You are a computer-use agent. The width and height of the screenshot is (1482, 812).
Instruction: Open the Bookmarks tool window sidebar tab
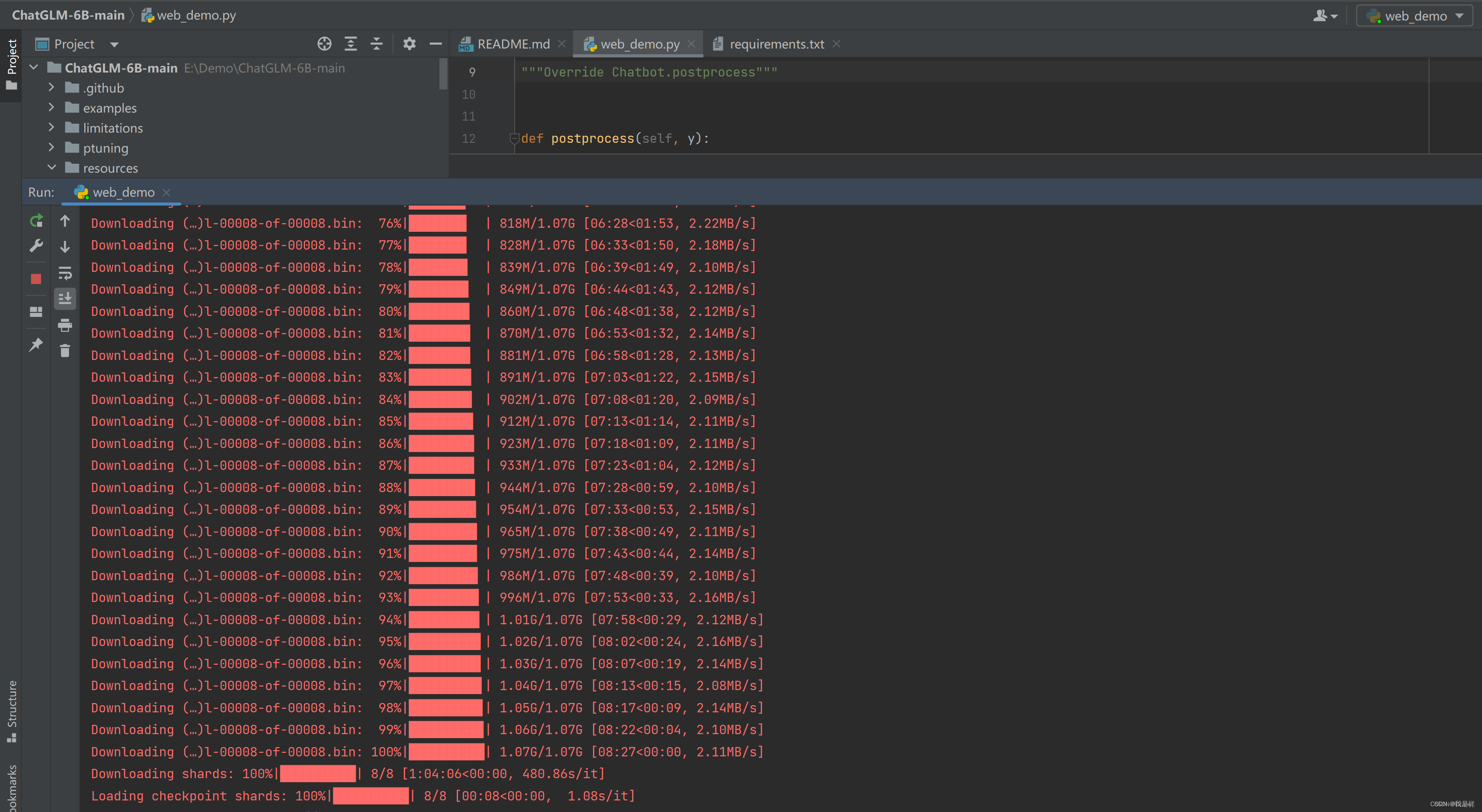pyautogui.click(x=11, y=788)
